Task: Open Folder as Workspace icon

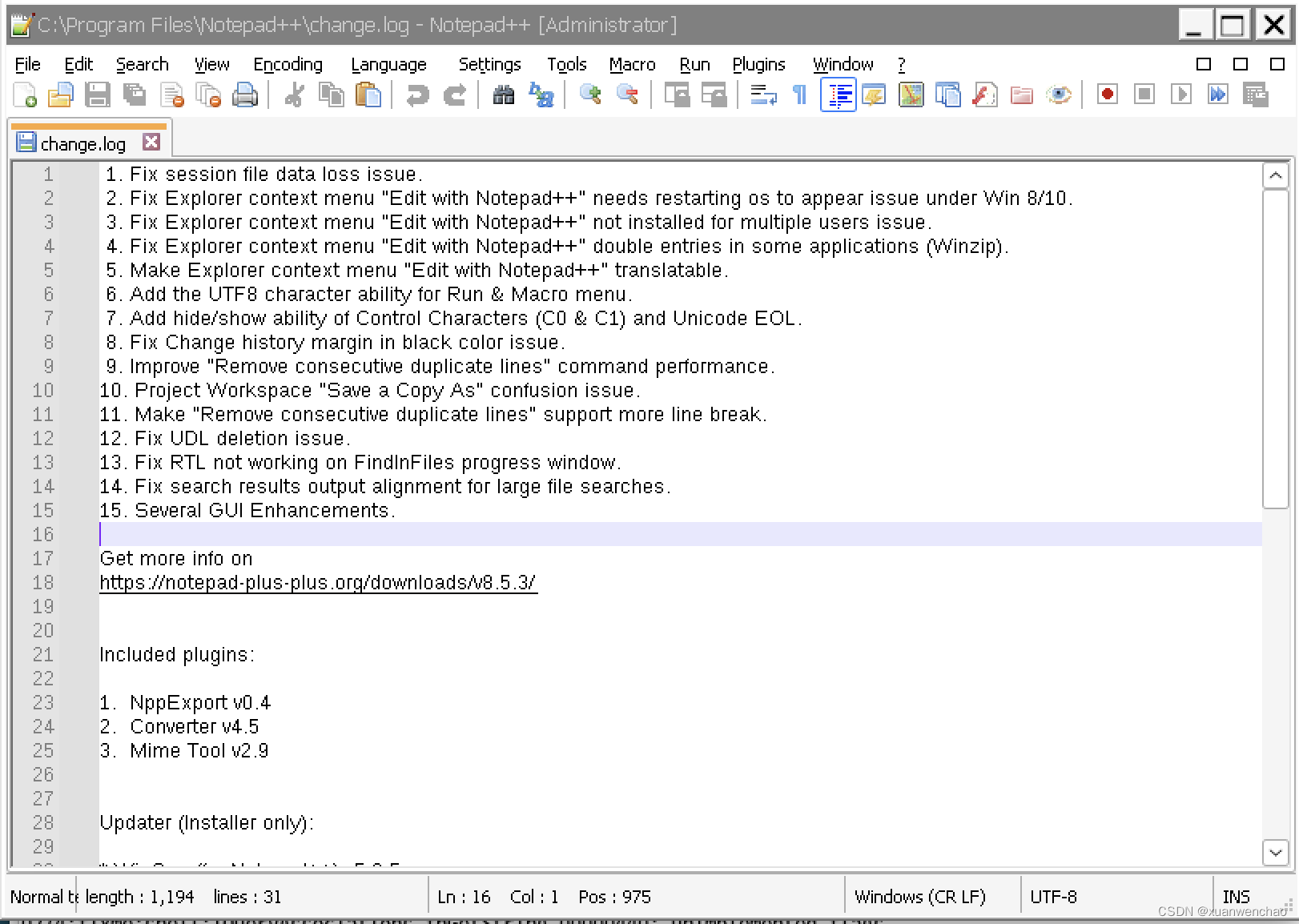Action: [1021, 95]
